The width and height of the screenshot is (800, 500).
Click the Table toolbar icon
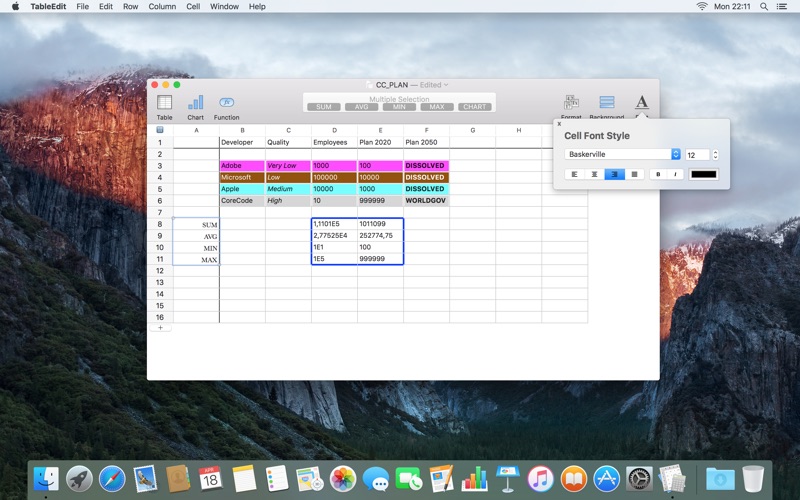click(x=164, y=103)
